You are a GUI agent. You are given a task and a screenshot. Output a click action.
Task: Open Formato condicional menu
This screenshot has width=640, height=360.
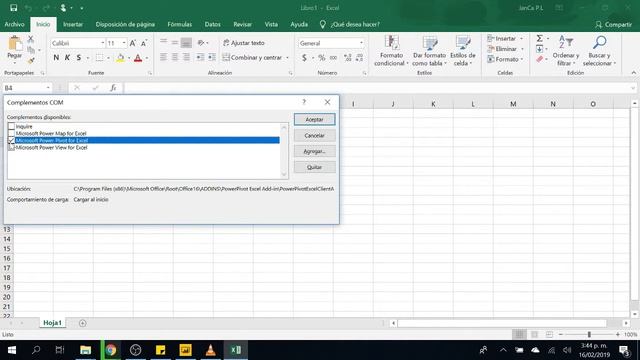pyautogui.click(x=391, y=51)
